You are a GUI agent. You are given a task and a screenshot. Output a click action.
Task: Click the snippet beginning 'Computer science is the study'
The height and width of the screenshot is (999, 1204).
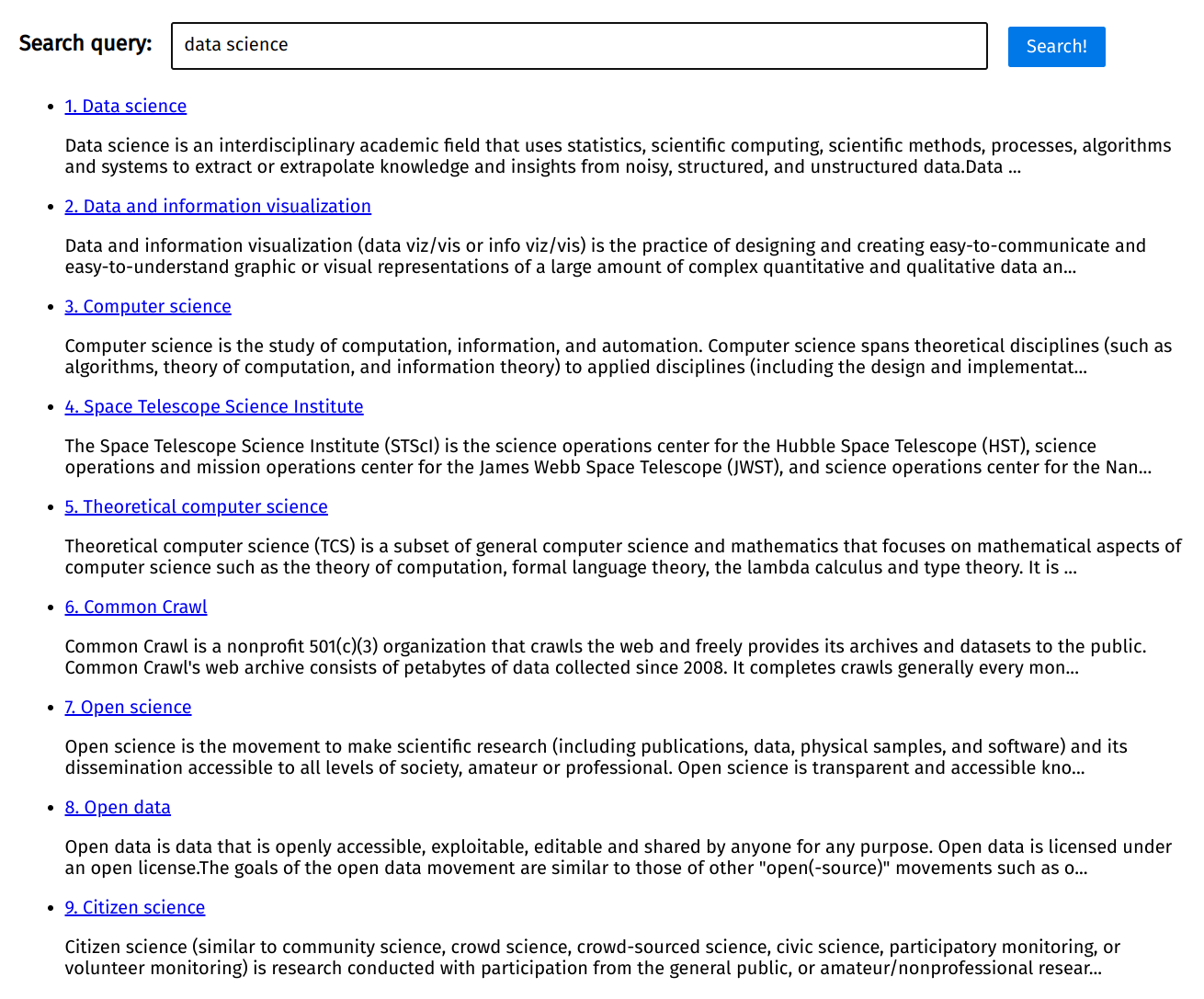619,357
